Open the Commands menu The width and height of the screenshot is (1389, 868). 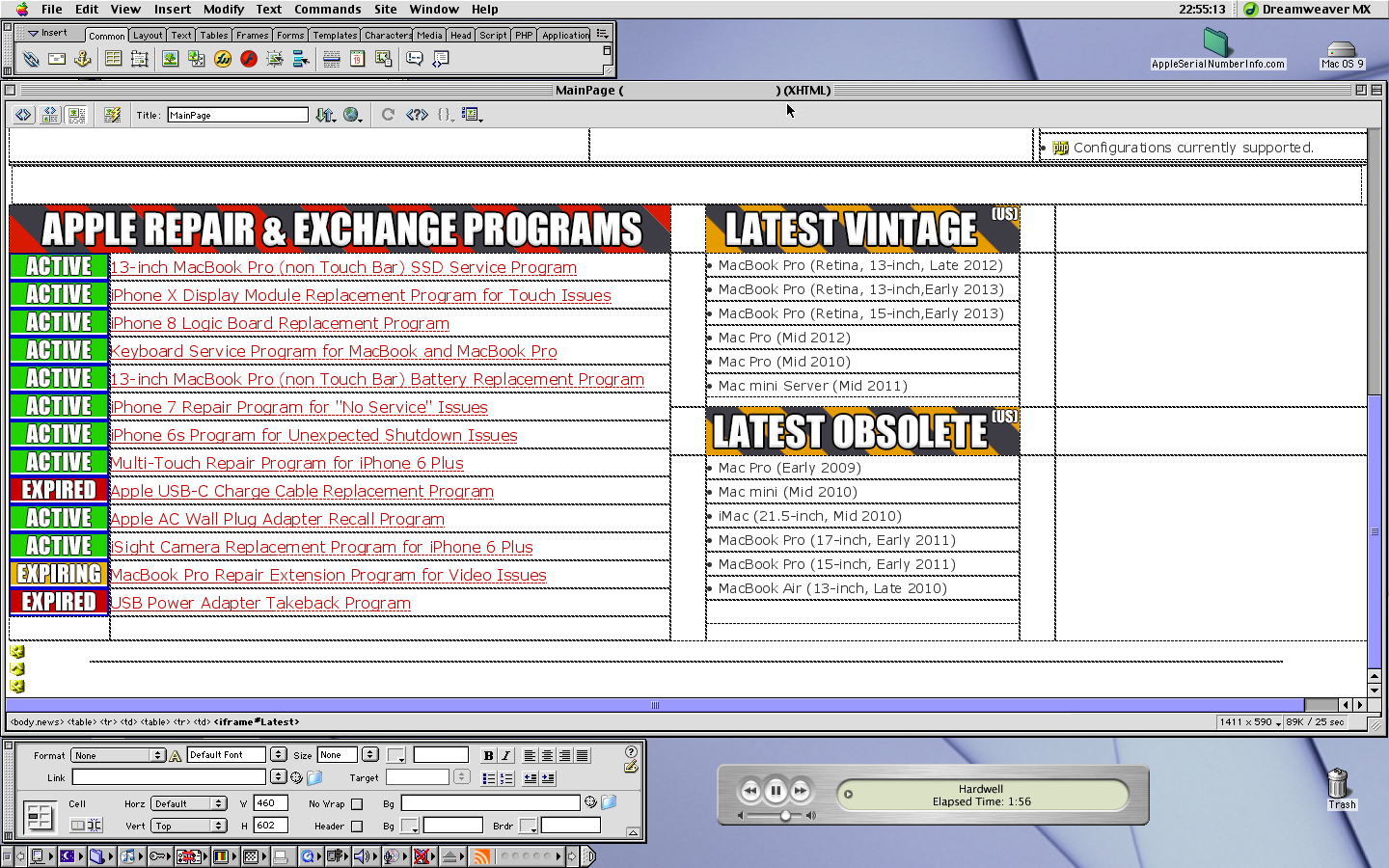pyautogui.click(x=328, y=9)
